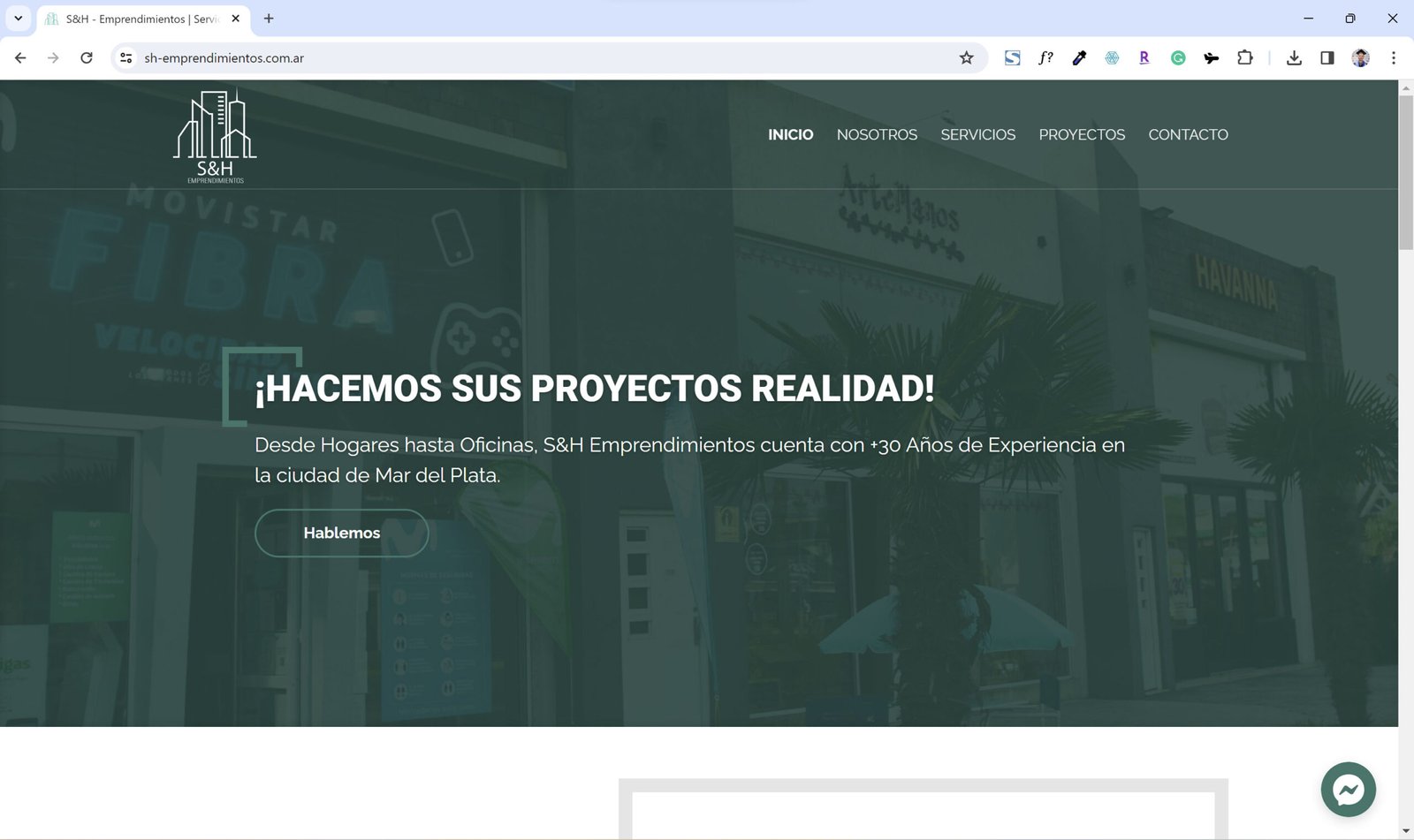Open a new browser tab
This screenshot has width=1414, height=840.
[x=269, y=19]
